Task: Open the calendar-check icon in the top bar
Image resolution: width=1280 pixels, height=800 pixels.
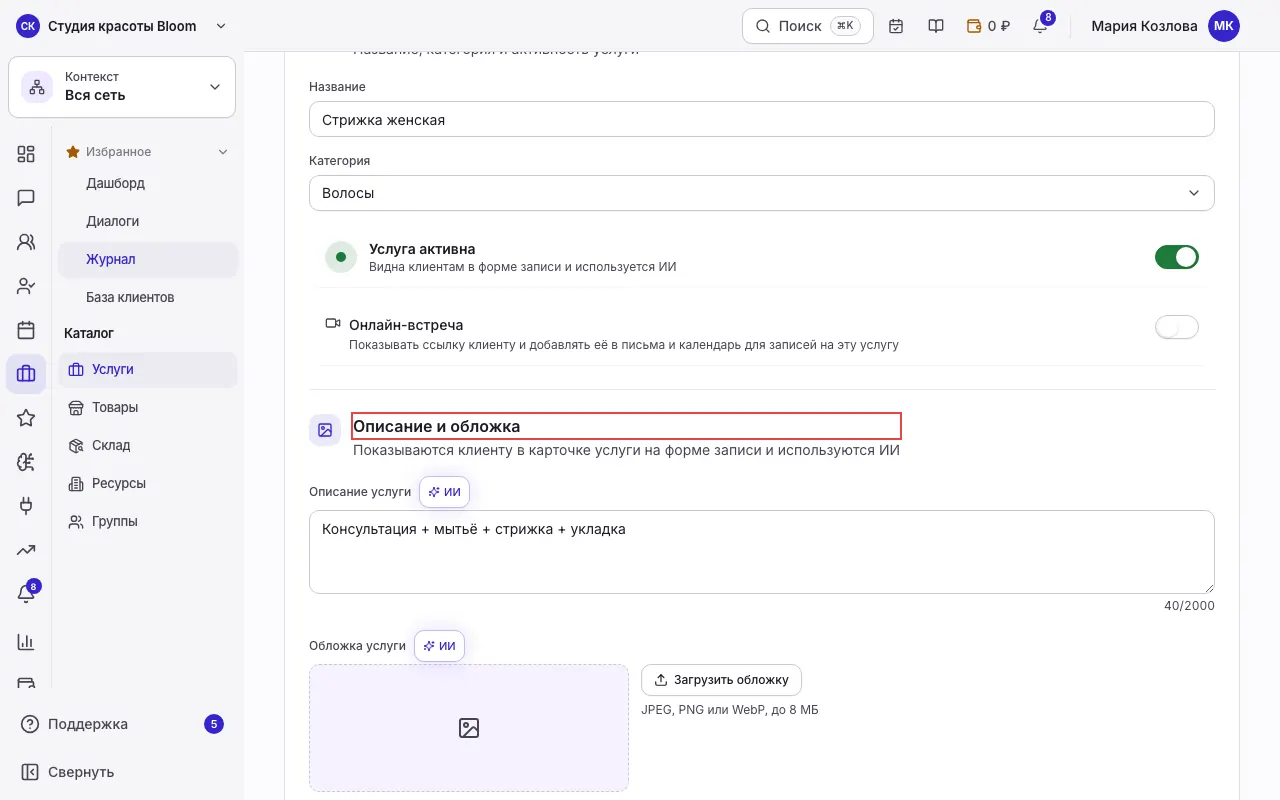Action: tap(896, 26)
